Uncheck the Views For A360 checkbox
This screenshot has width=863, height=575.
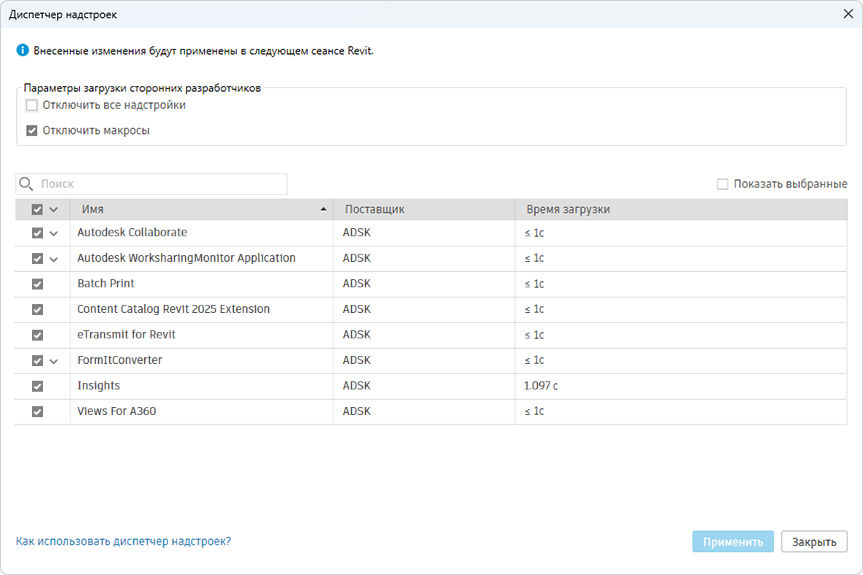37,411
